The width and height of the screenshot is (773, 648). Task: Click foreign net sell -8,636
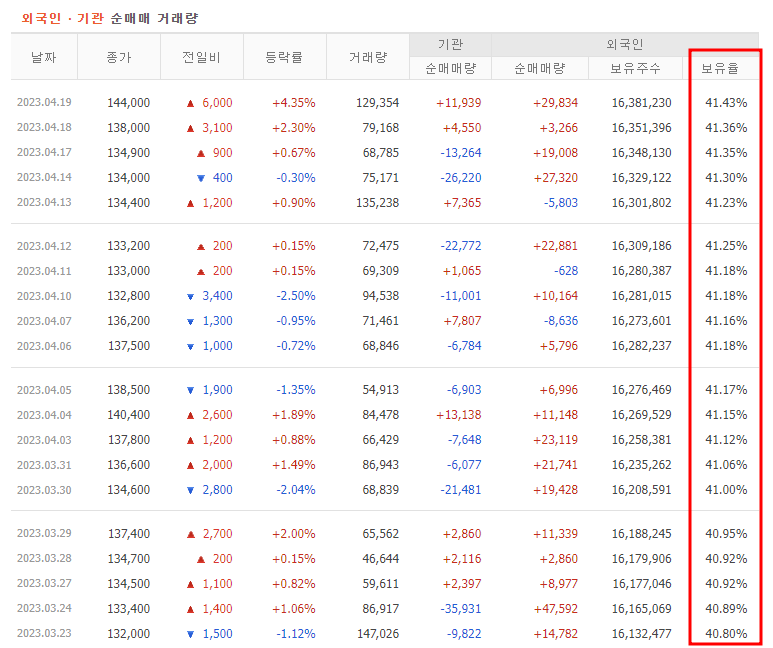pos(561,321)
